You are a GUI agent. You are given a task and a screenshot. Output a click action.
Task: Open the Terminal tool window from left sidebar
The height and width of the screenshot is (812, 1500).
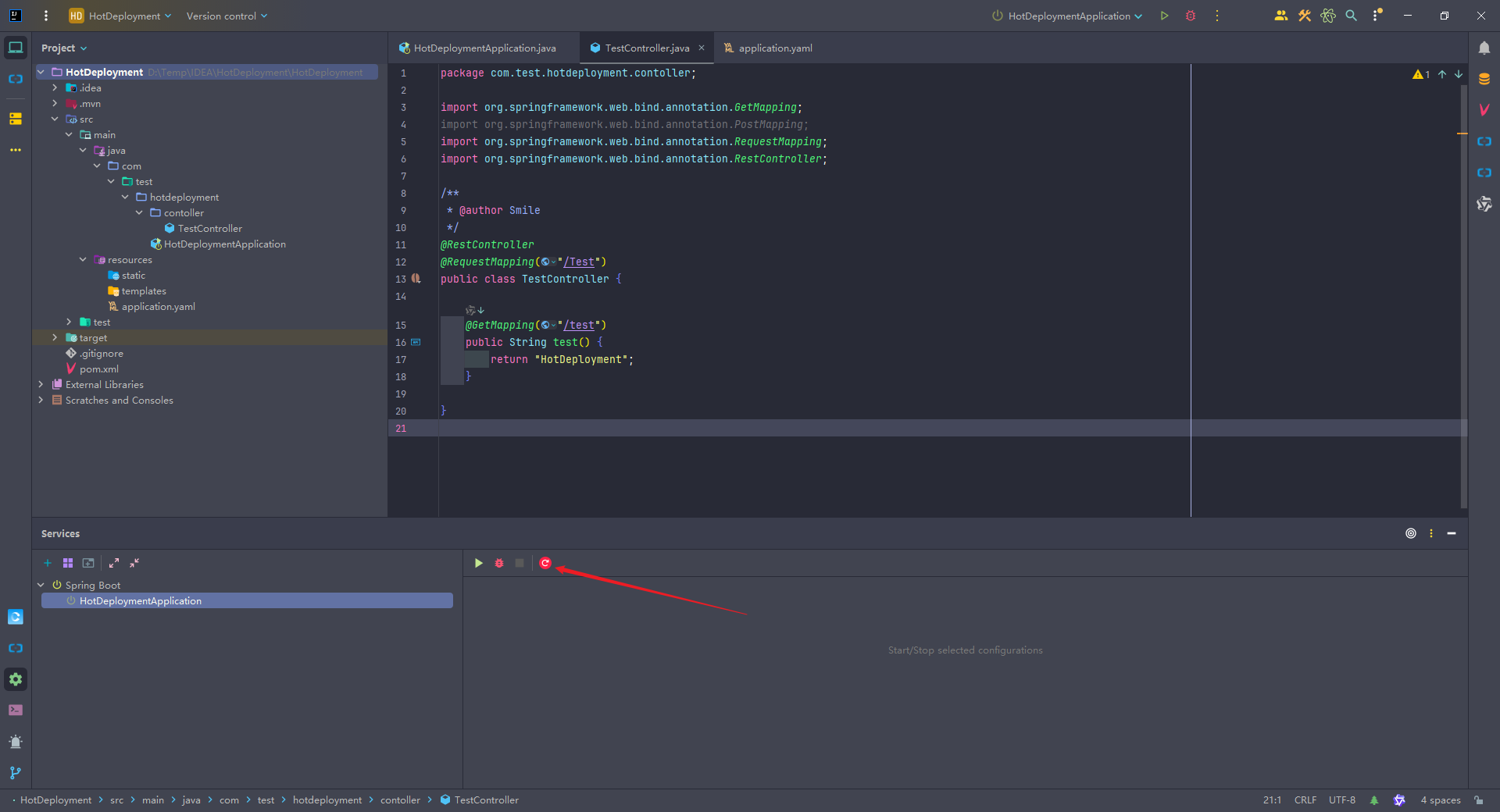pyautogui.click(x=16, y=710)
